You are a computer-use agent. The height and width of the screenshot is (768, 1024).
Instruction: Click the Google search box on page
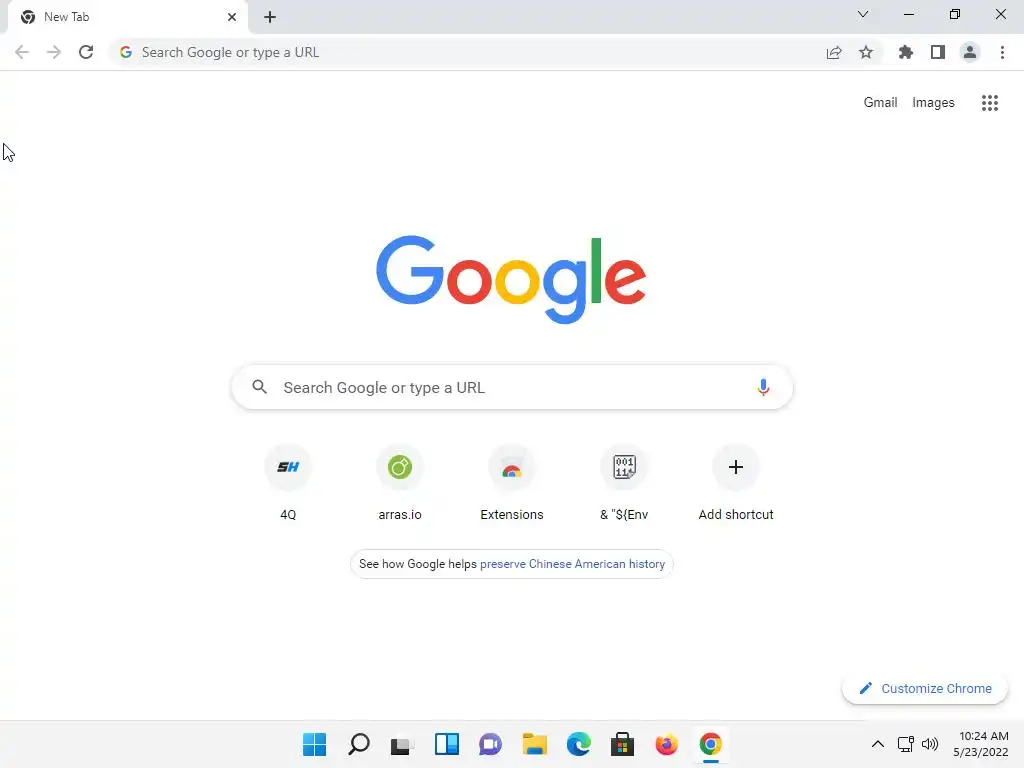pos(512,387)
